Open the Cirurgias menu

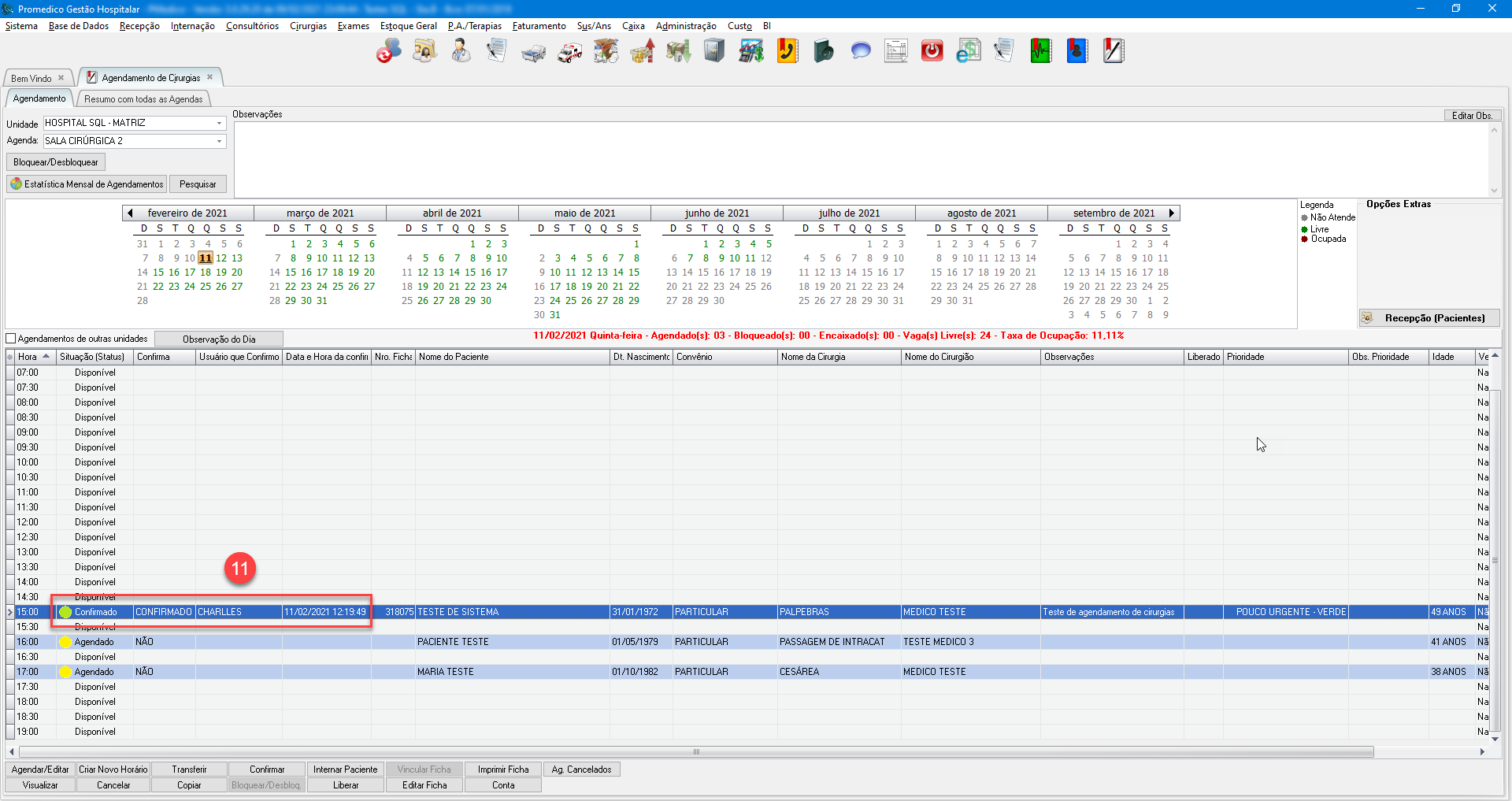click(x=308, y=26)
